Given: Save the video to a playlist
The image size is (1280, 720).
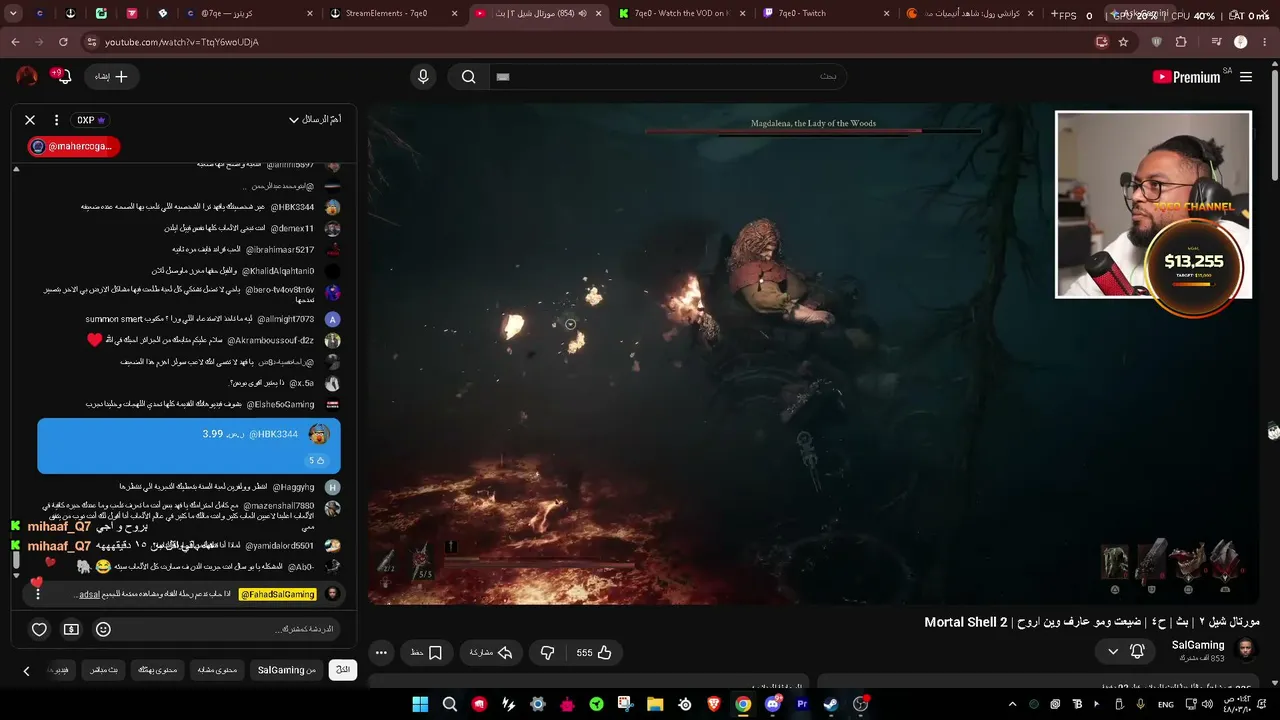Looking at the screenshot, I should point(426,653).
